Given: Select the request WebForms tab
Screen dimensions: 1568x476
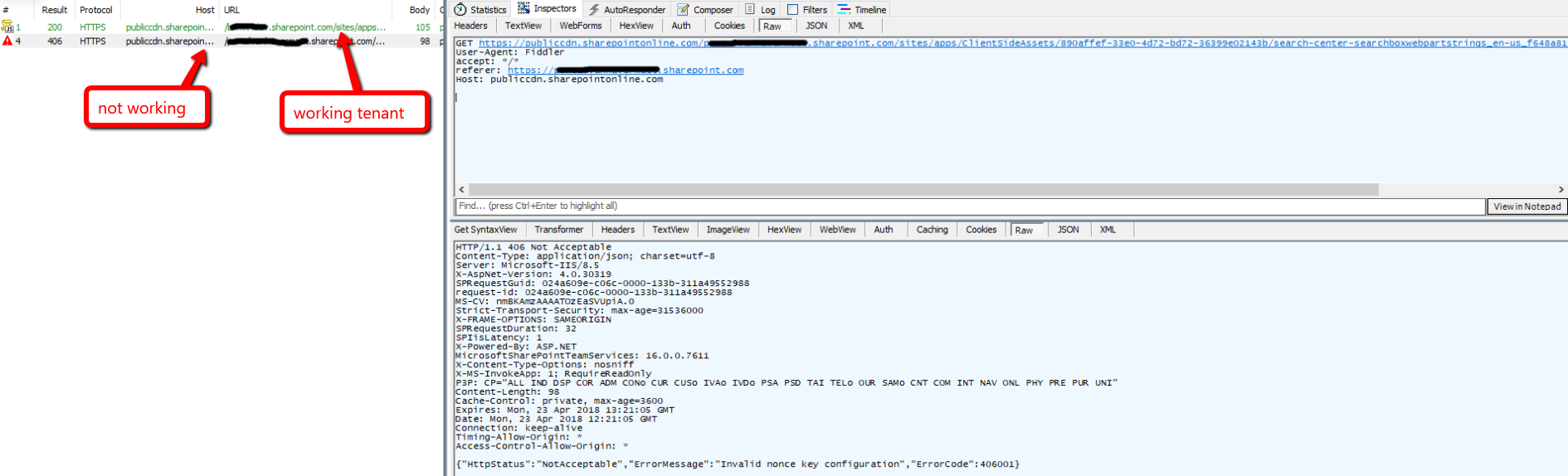Looking at the screenshot, I should [x=581, y=26].
